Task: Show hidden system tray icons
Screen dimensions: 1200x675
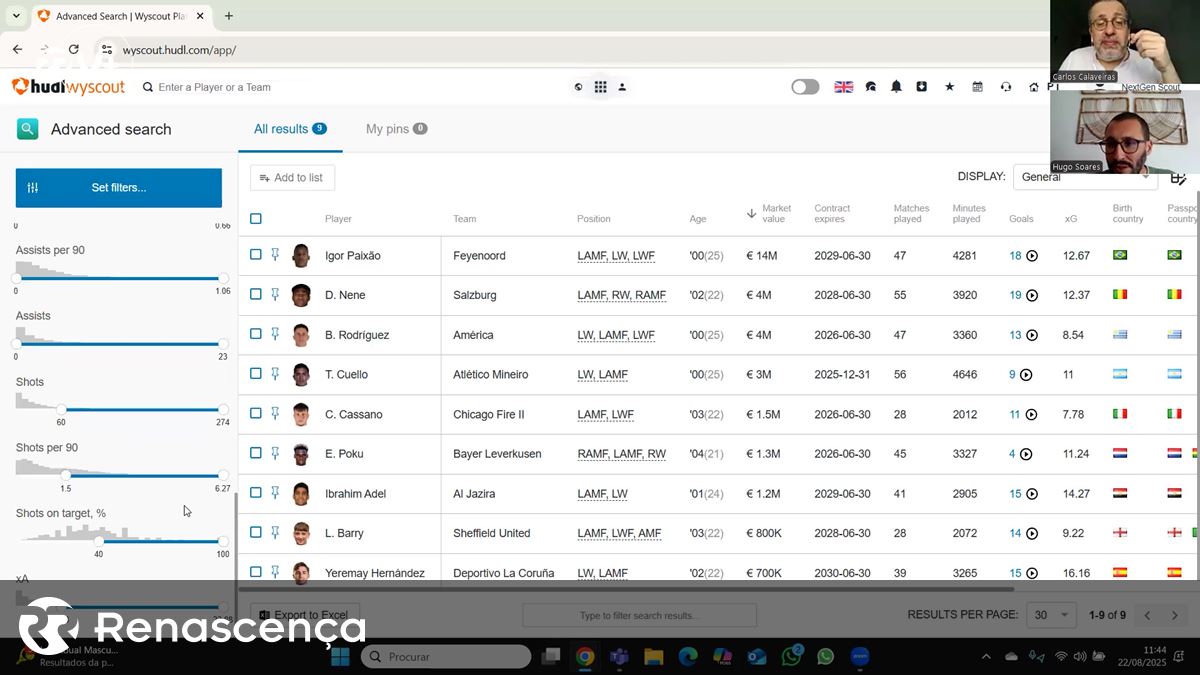Action: coord(986,657)
